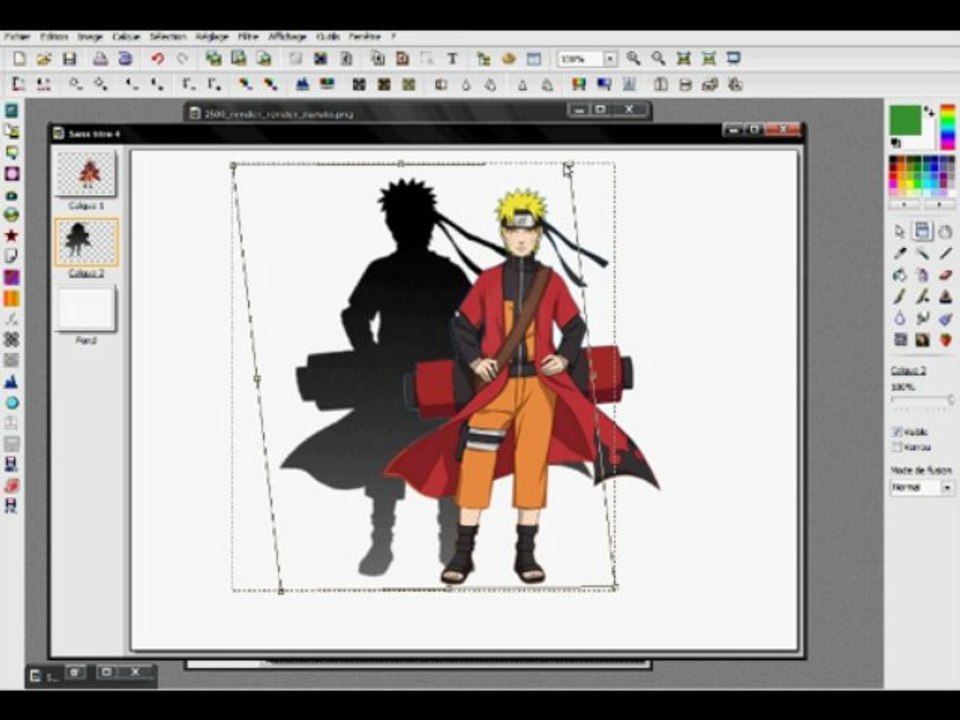Image resolution: width=960 pixels, height=720 pixels.
Task: Open the Edition menu
Action: click(x=54, y=37)
